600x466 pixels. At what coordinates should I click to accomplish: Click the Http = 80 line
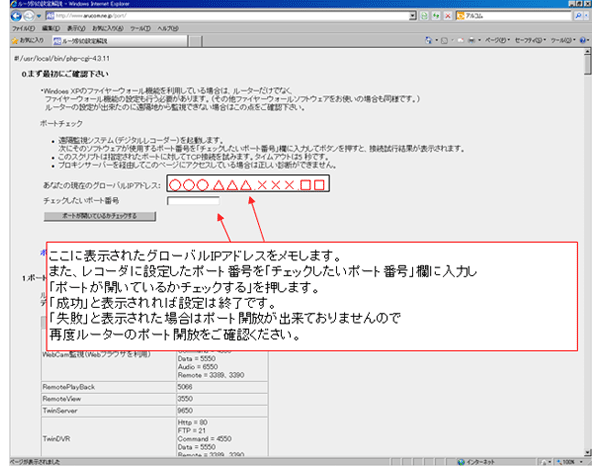[x=192, y=422]
